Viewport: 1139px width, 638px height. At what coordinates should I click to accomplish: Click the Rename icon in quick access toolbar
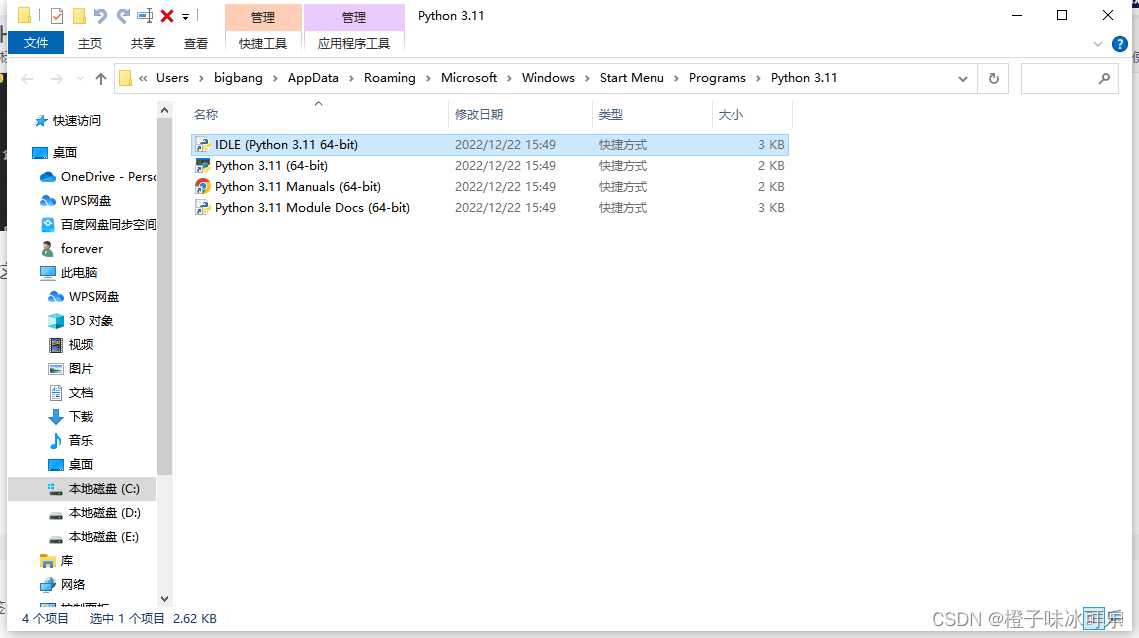[x=145, y=16]
